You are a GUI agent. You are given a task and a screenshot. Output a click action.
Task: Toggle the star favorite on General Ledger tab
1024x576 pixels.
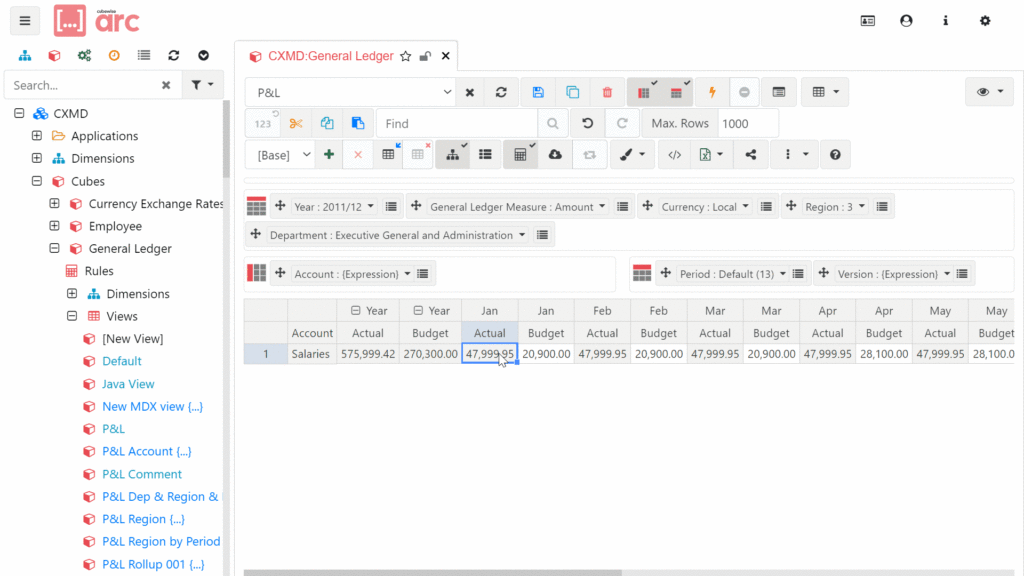tap(405, 57)
